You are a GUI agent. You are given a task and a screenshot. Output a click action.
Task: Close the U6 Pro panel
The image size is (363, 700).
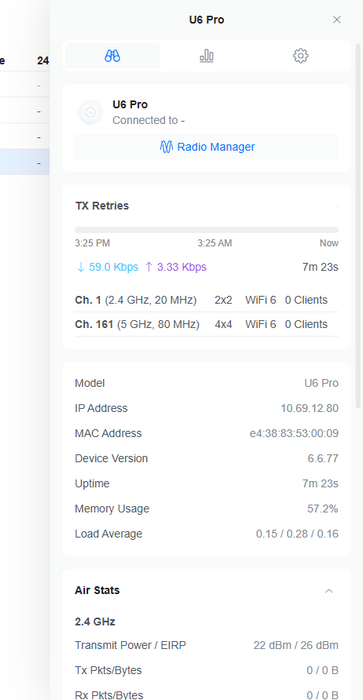click(x=337, y=20)
